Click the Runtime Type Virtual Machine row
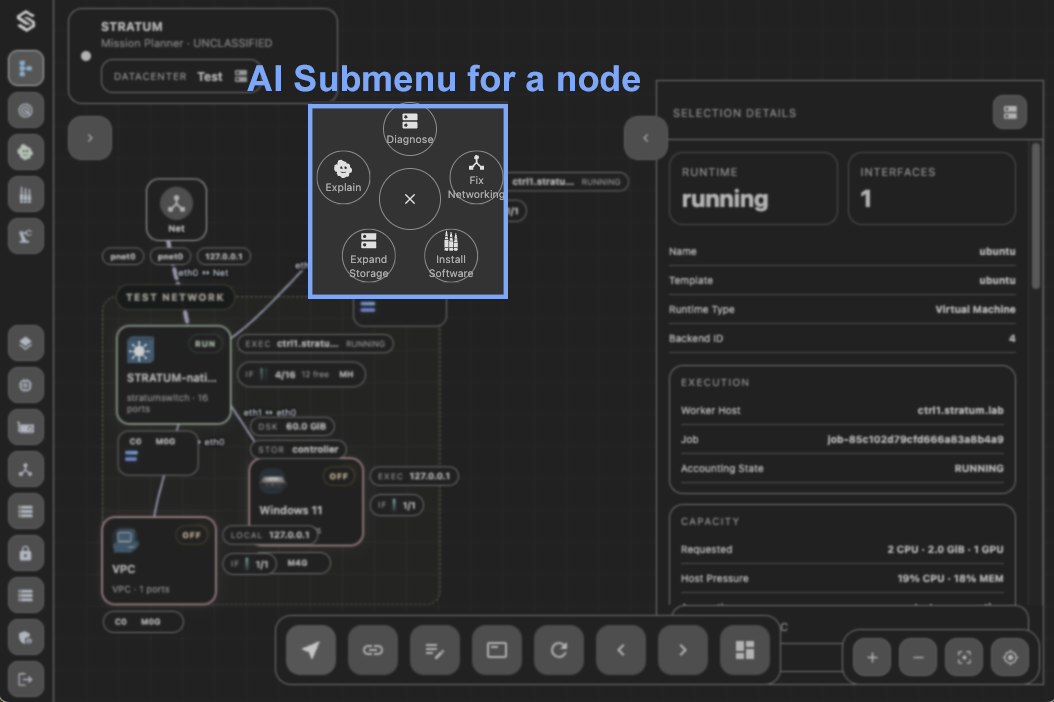Viewport: 1054px width, 702px height. pyautogui.click(x=842, y=309)
